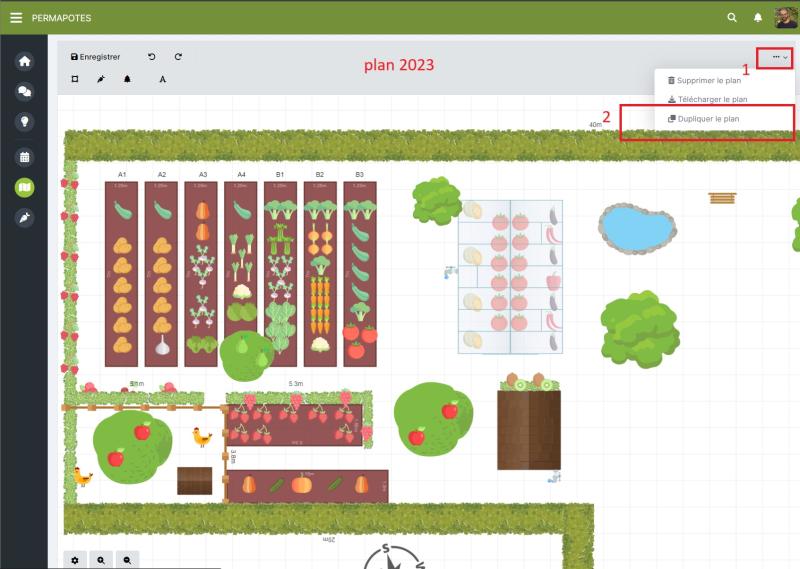Open the chat messages sidebar icon
800x569 pixels.
coord(25,91)
